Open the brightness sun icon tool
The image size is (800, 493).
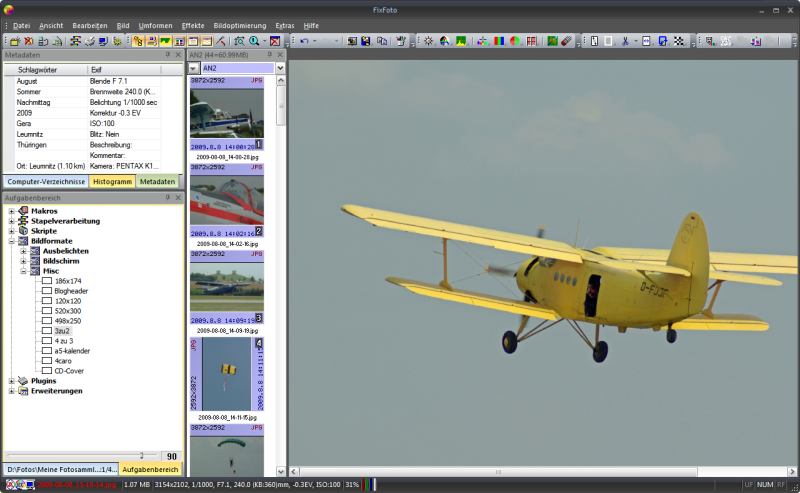tap(429, 41)
